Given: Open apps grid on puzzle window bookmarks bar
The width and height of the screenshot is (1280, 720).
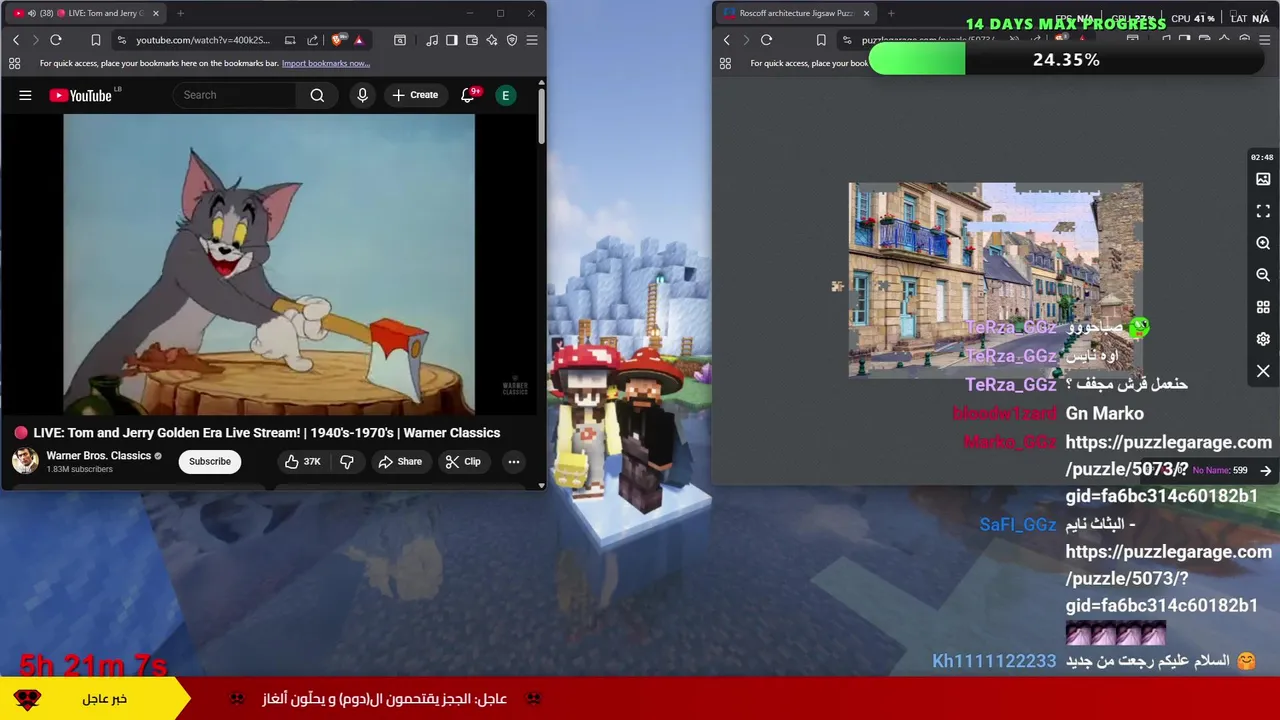Looking at the screenshot, I should [x=725, y=63].
